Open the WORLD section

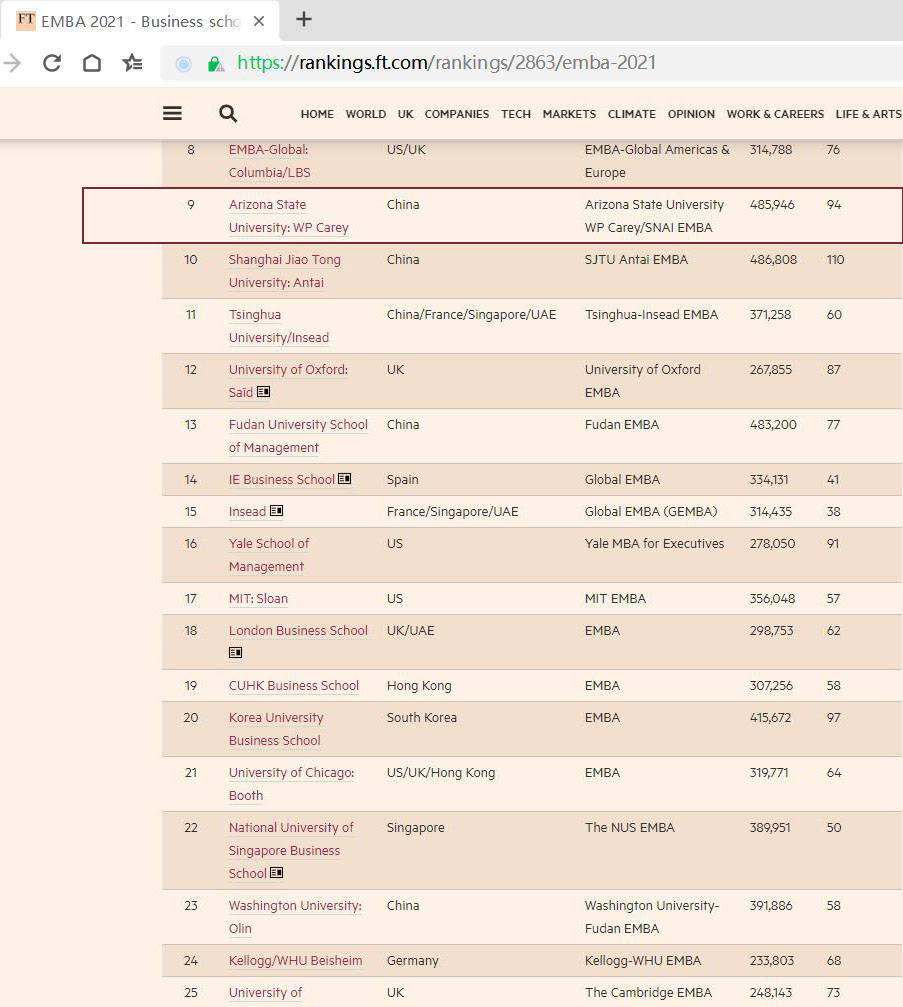click(x=365, y=114)
